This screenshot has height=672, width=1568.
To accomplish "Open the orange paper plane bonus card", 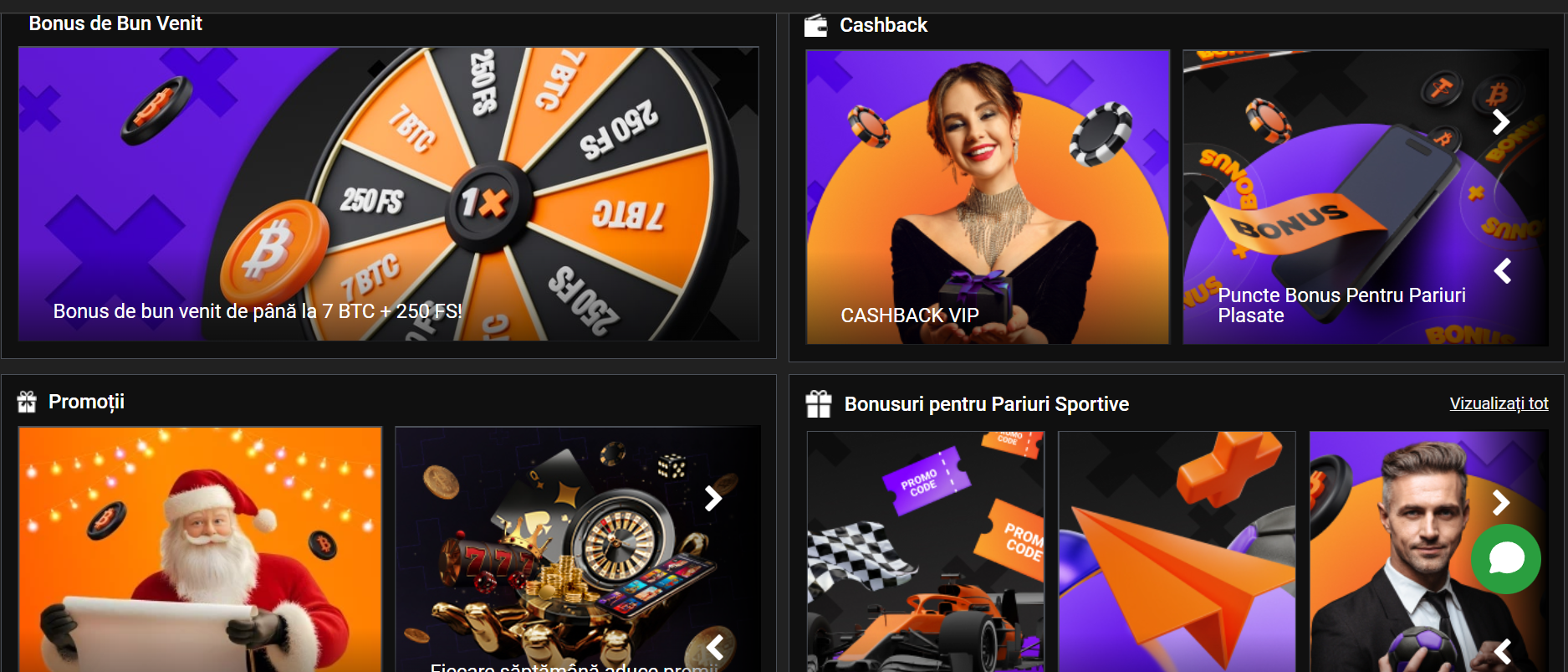I will click(1177, 551).
